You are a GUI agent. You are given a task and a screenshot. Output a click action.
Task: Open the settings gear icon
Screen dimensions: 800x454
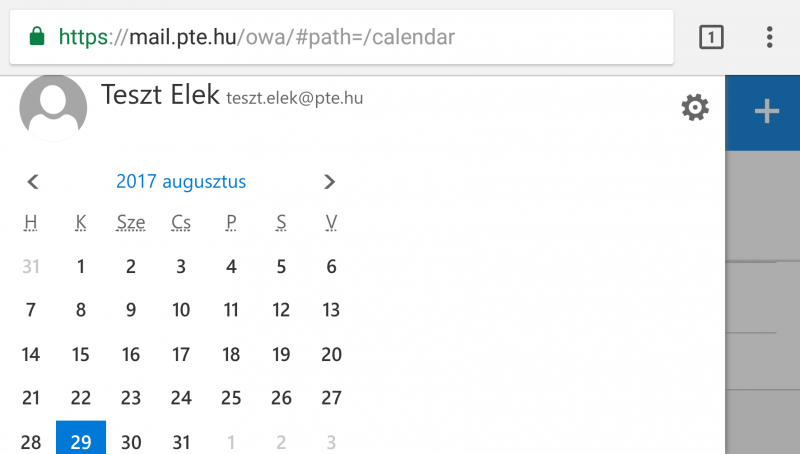tap(695, 108)
